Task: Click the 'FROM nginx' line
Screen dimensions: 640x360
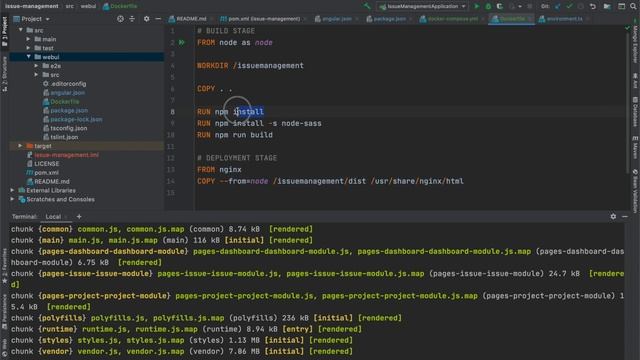Action: click(219, 170)
